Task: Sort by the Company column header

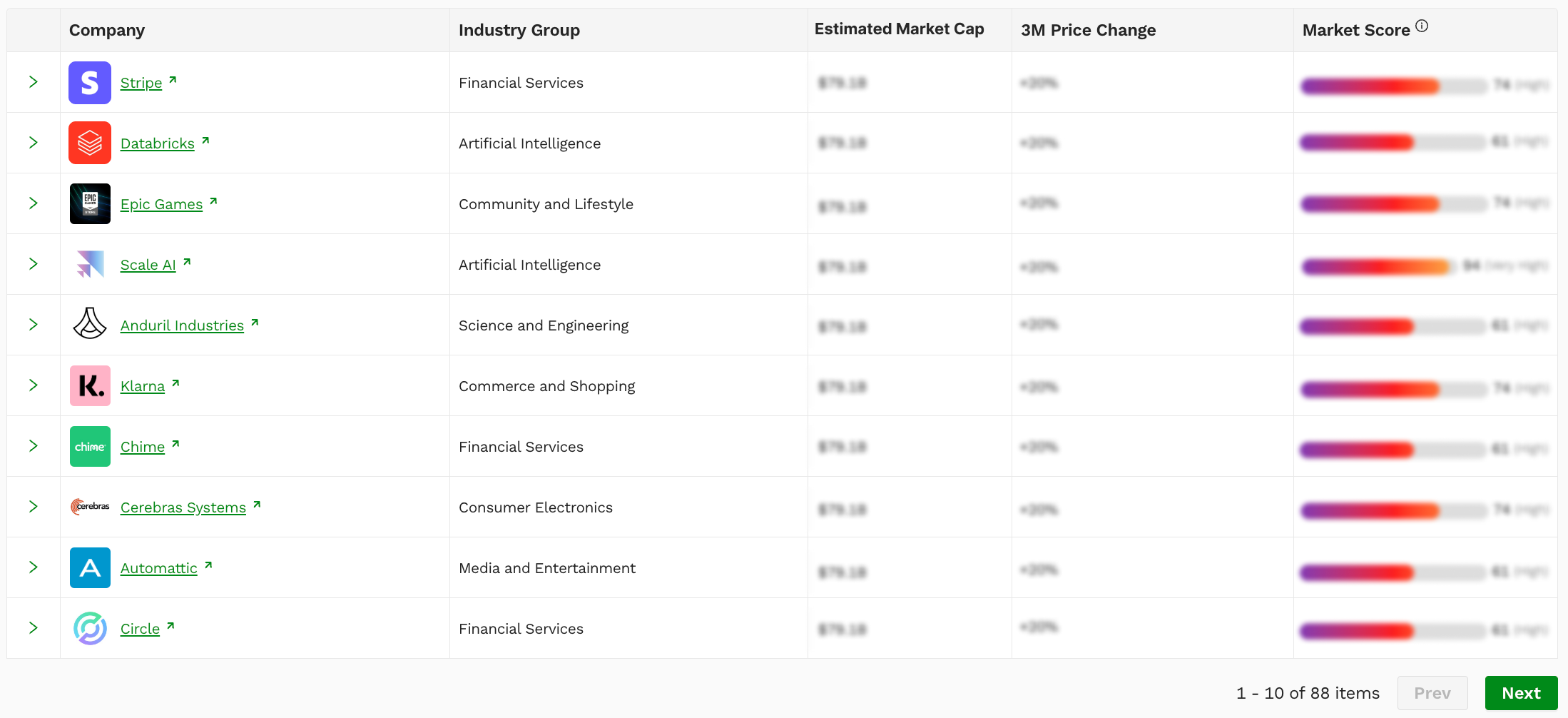Action: (107, 30)
